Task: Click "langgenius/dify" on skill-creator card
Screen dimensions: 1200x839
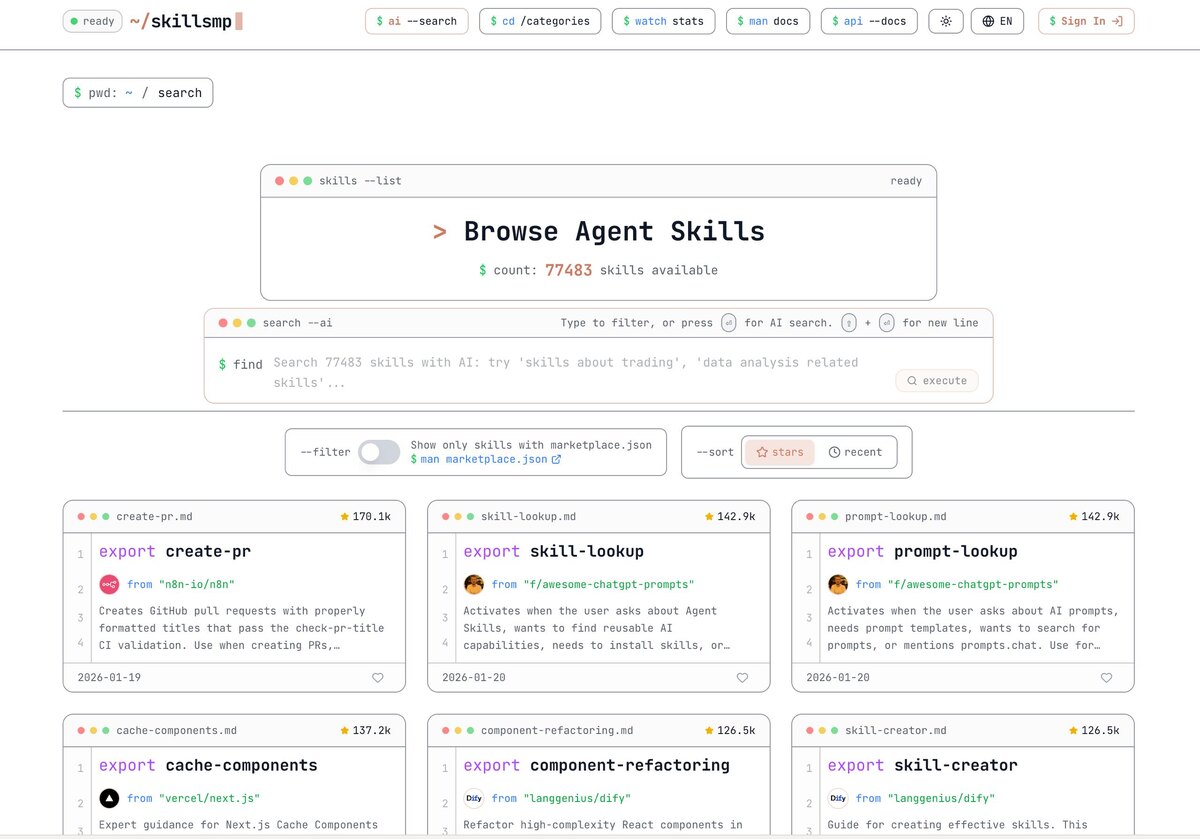Action: tap(940, 798)
